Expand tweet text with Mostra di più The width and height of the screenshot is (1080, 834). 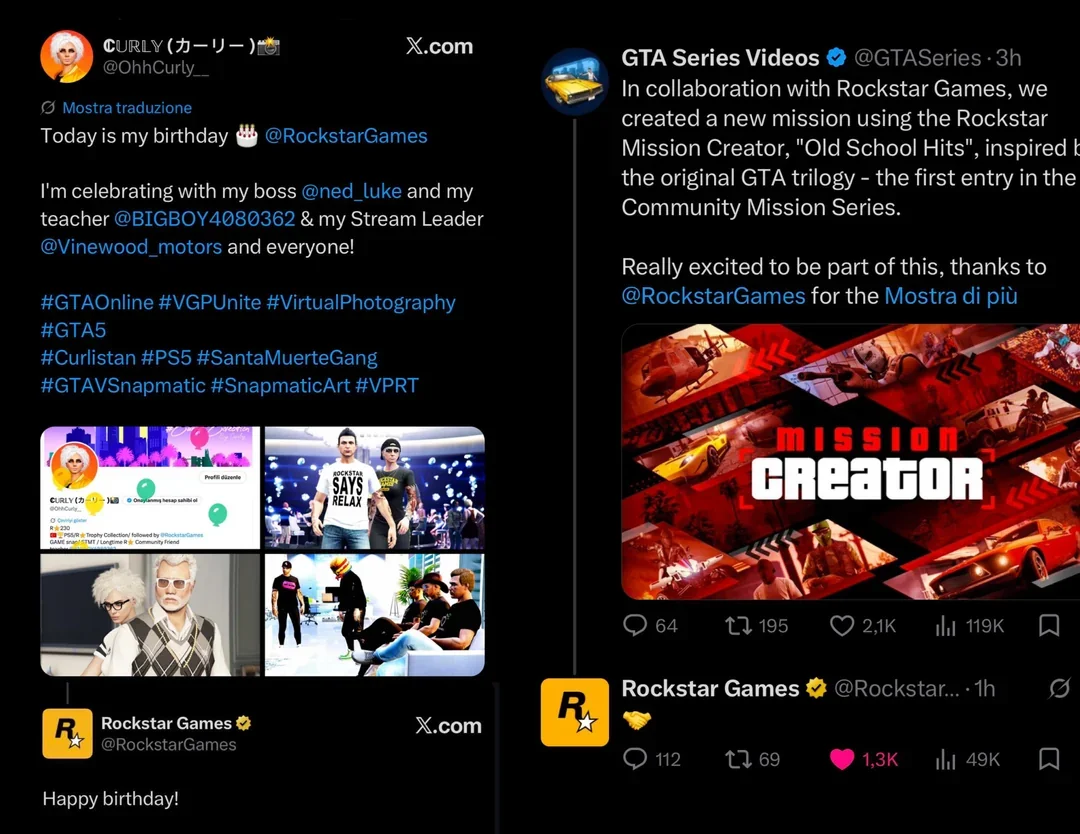point(951,296)
